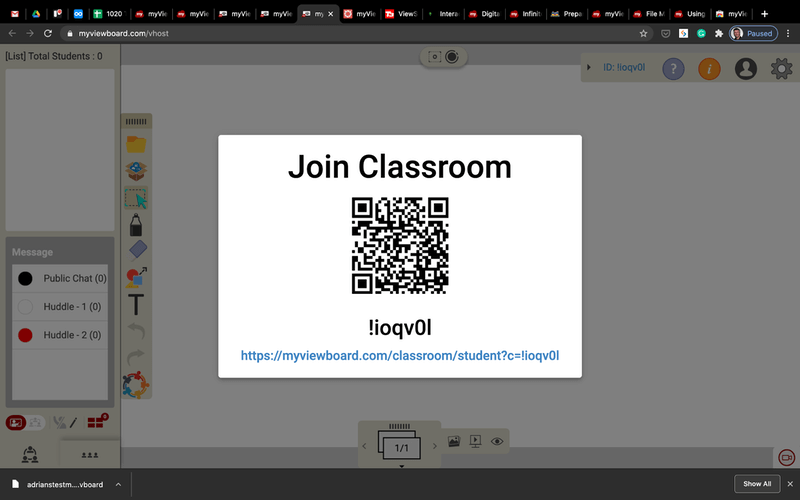Open the user profile icon

745,68
